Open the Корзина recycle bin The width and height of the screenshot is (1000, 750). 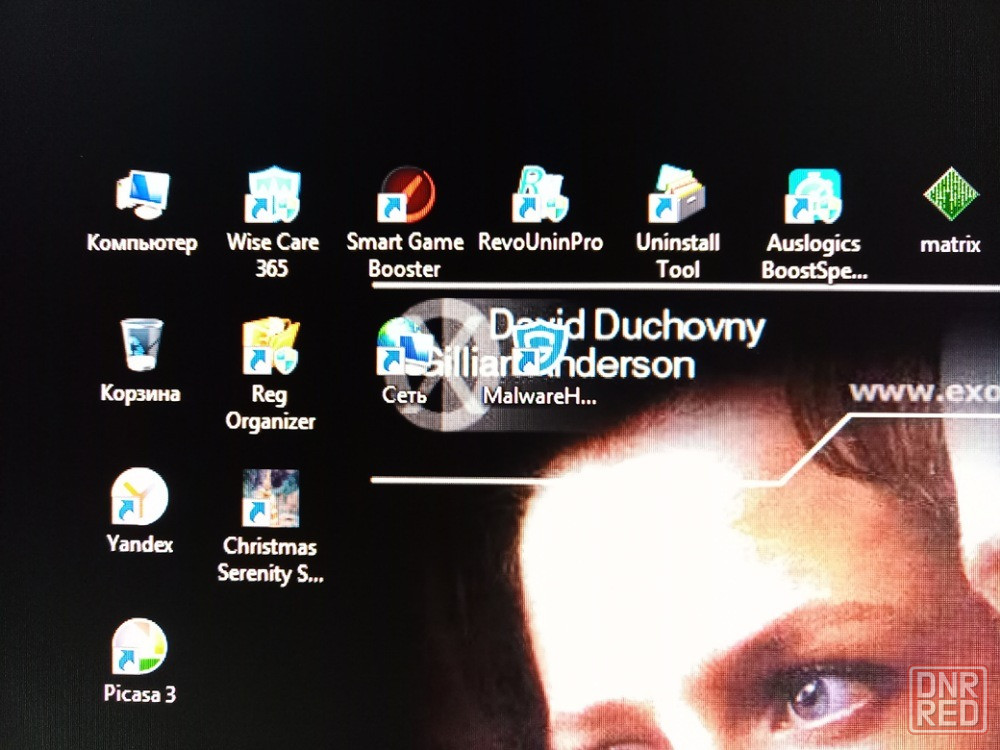(140, 346)
